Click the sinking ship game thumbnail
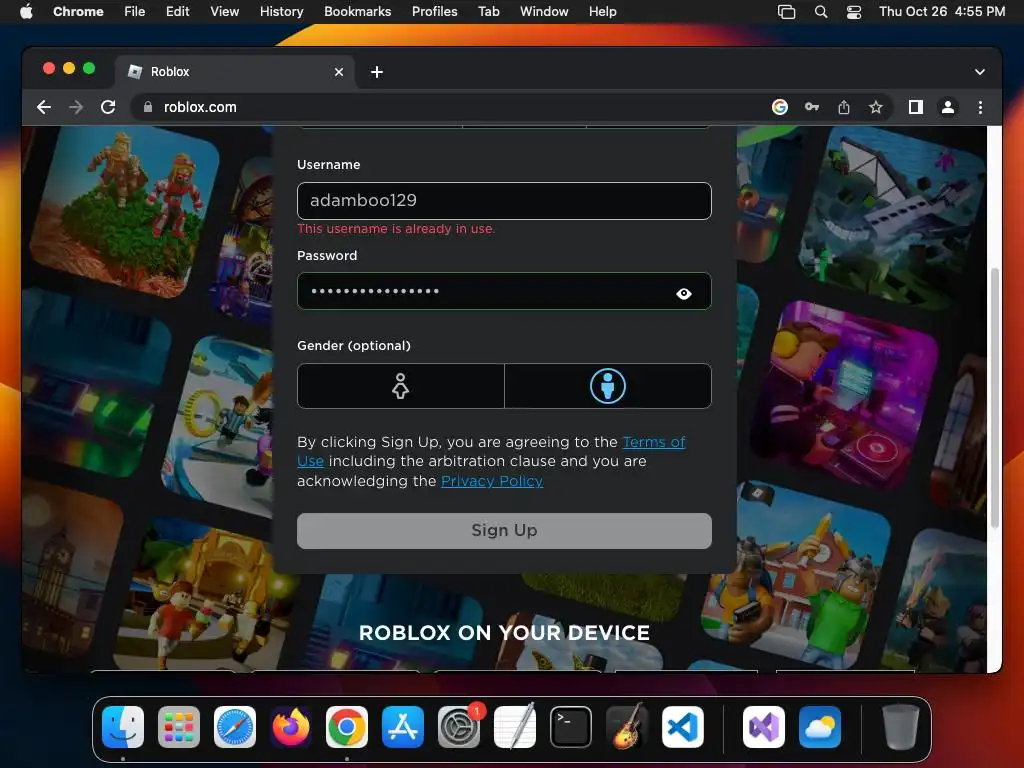 point(891,219)
